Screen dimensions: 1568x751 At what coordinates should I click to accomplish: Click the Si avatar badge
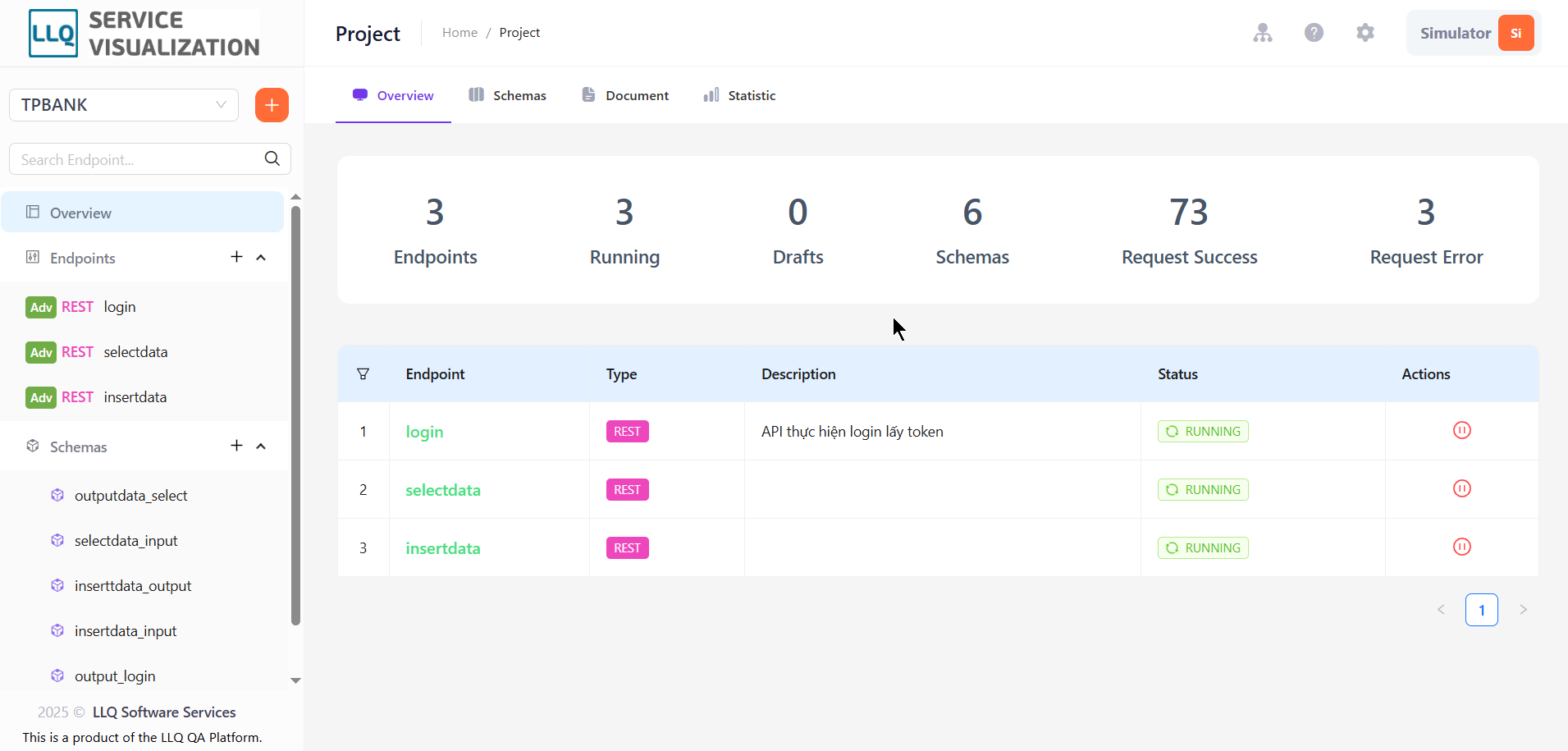pyautogui.click(x=1515, y=33)
